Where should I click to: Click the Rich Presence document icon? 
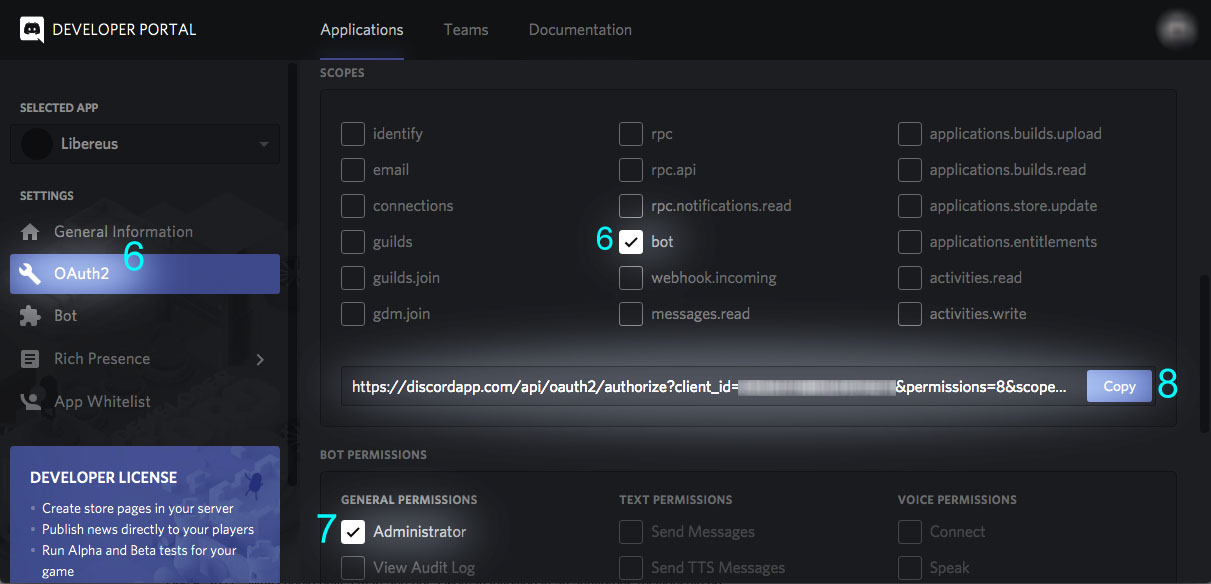[x=30, y=358]
